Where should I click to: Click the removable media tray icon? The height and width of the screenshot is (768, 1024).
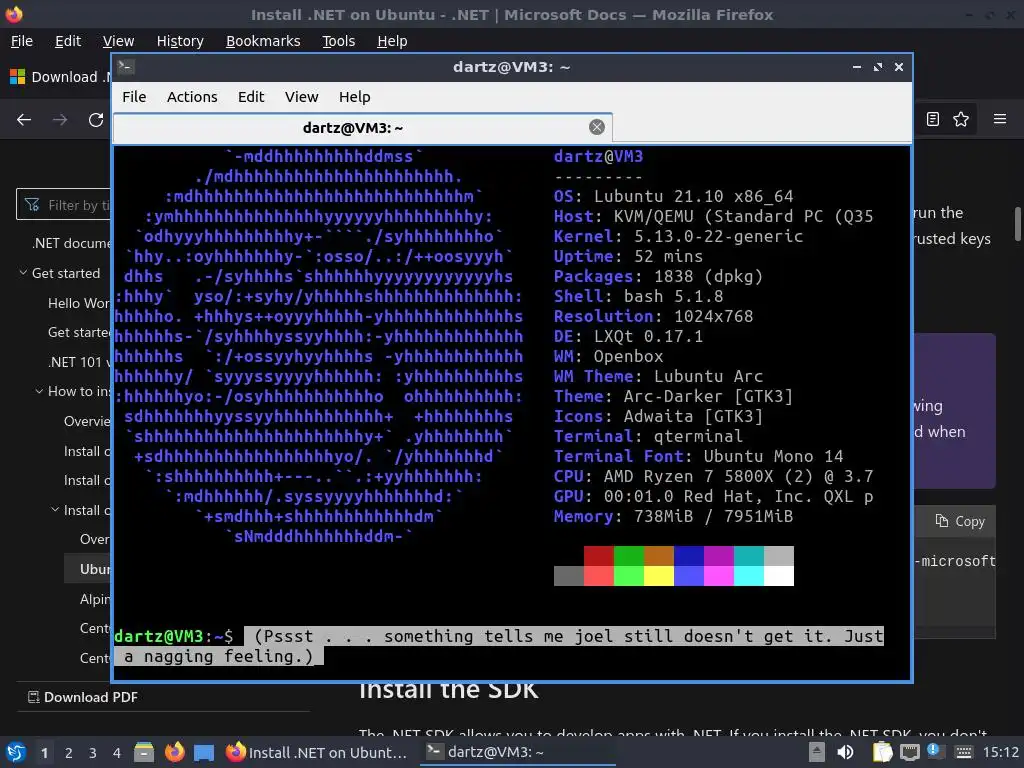point(817,752)
